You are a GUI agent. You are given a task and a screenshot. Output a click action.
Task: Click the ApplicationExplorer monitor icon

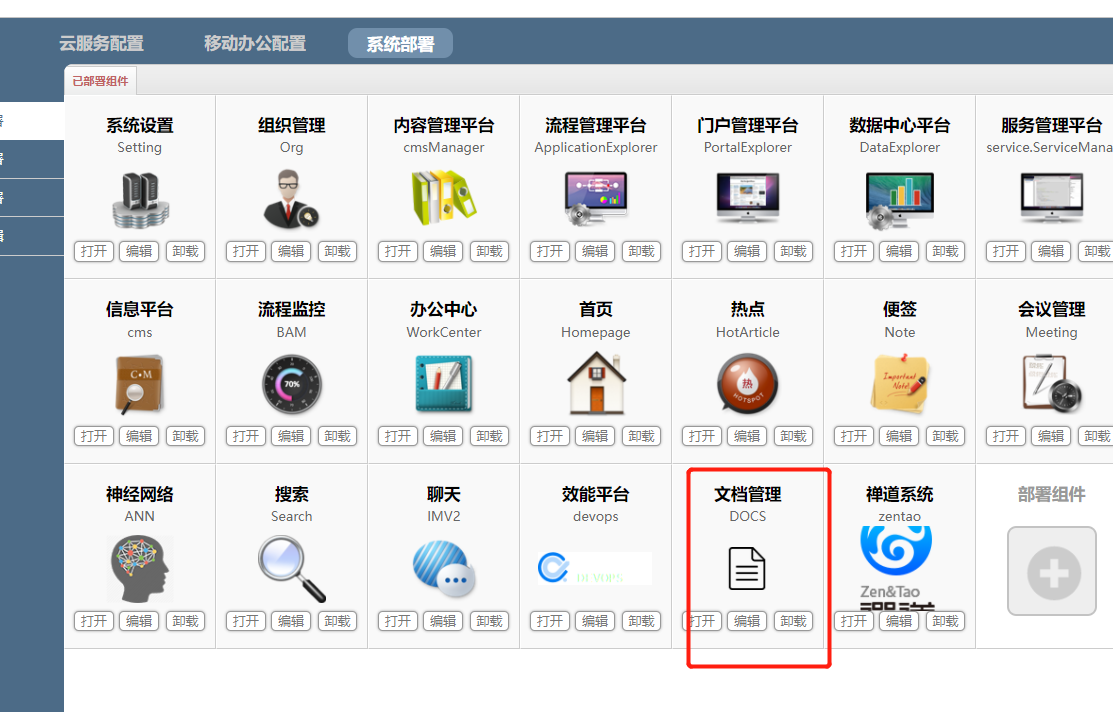[x=596, y=198]
